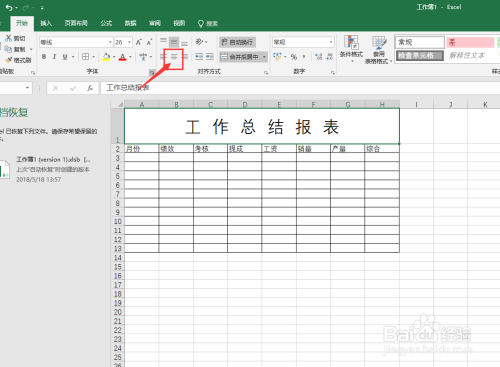This screenshot has height=367, width=500.
Task: Switch to the Review (审阅) tab
Action: 155,23
